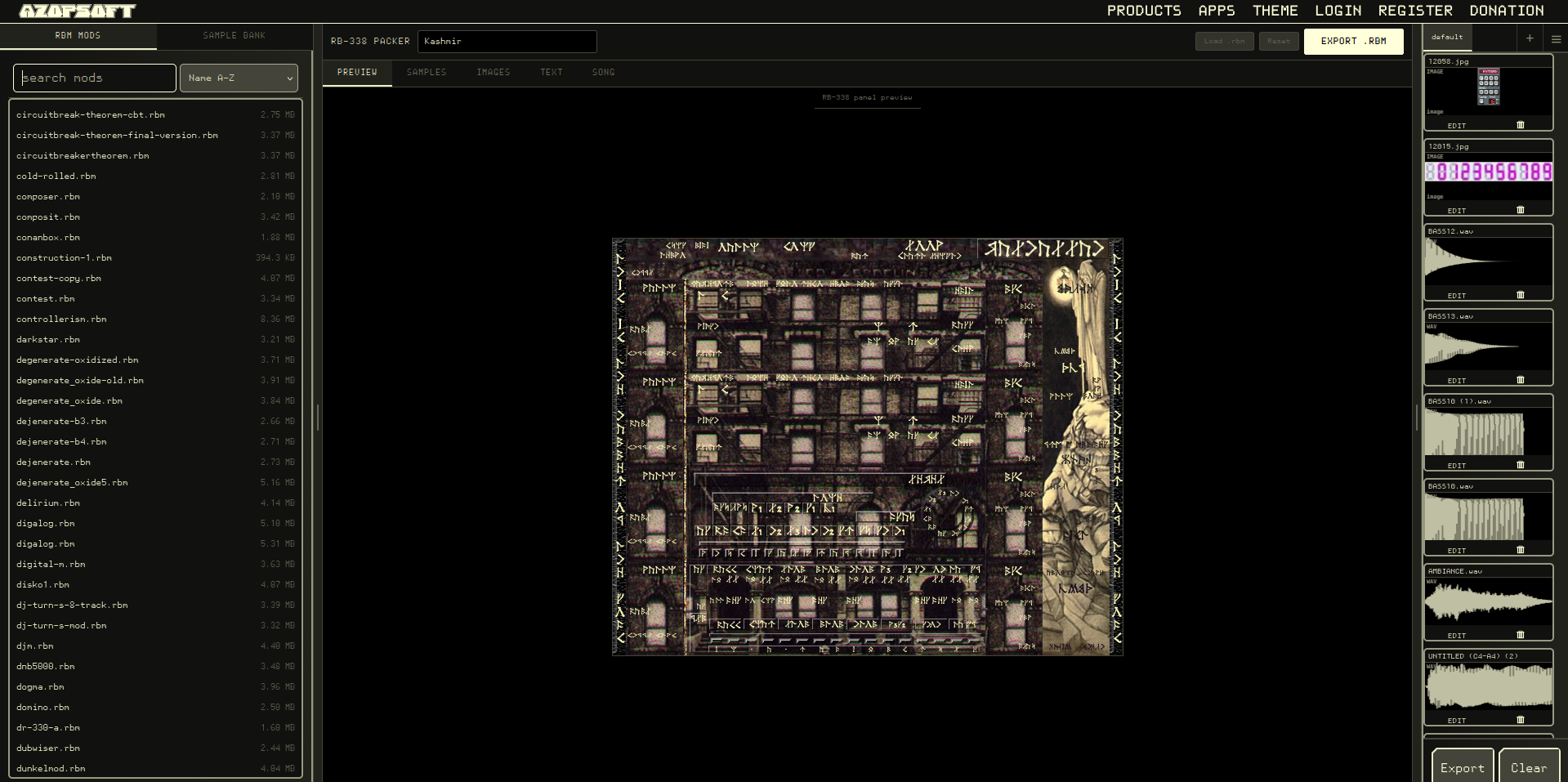Select the 12015.jpg digits thumbnail

[1489, 172]
